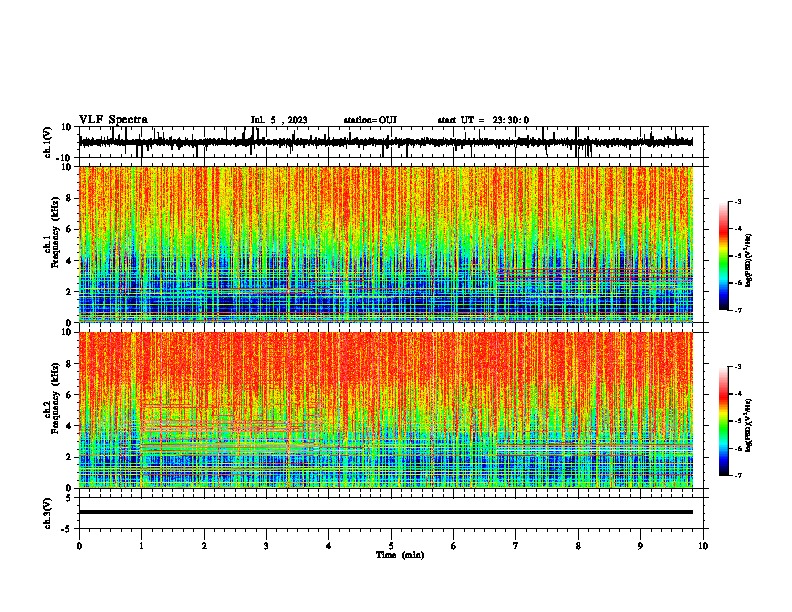Click the upper color scale bar beside ch.1
792x612 pixels.
(x=723, y=256)
